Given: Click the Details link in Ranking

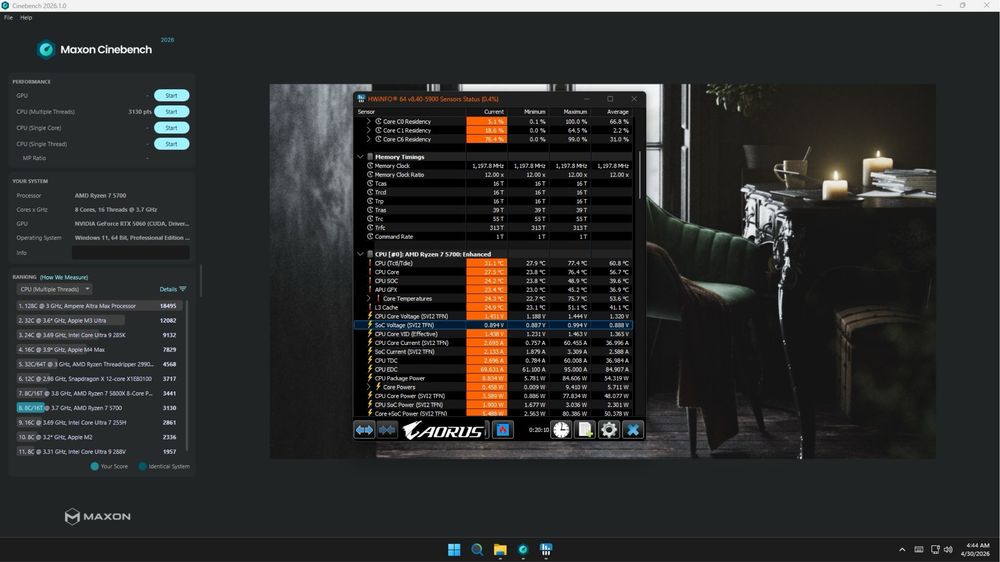Looking at the screenshot, I should pyautogui.click(x=168, y=289).
